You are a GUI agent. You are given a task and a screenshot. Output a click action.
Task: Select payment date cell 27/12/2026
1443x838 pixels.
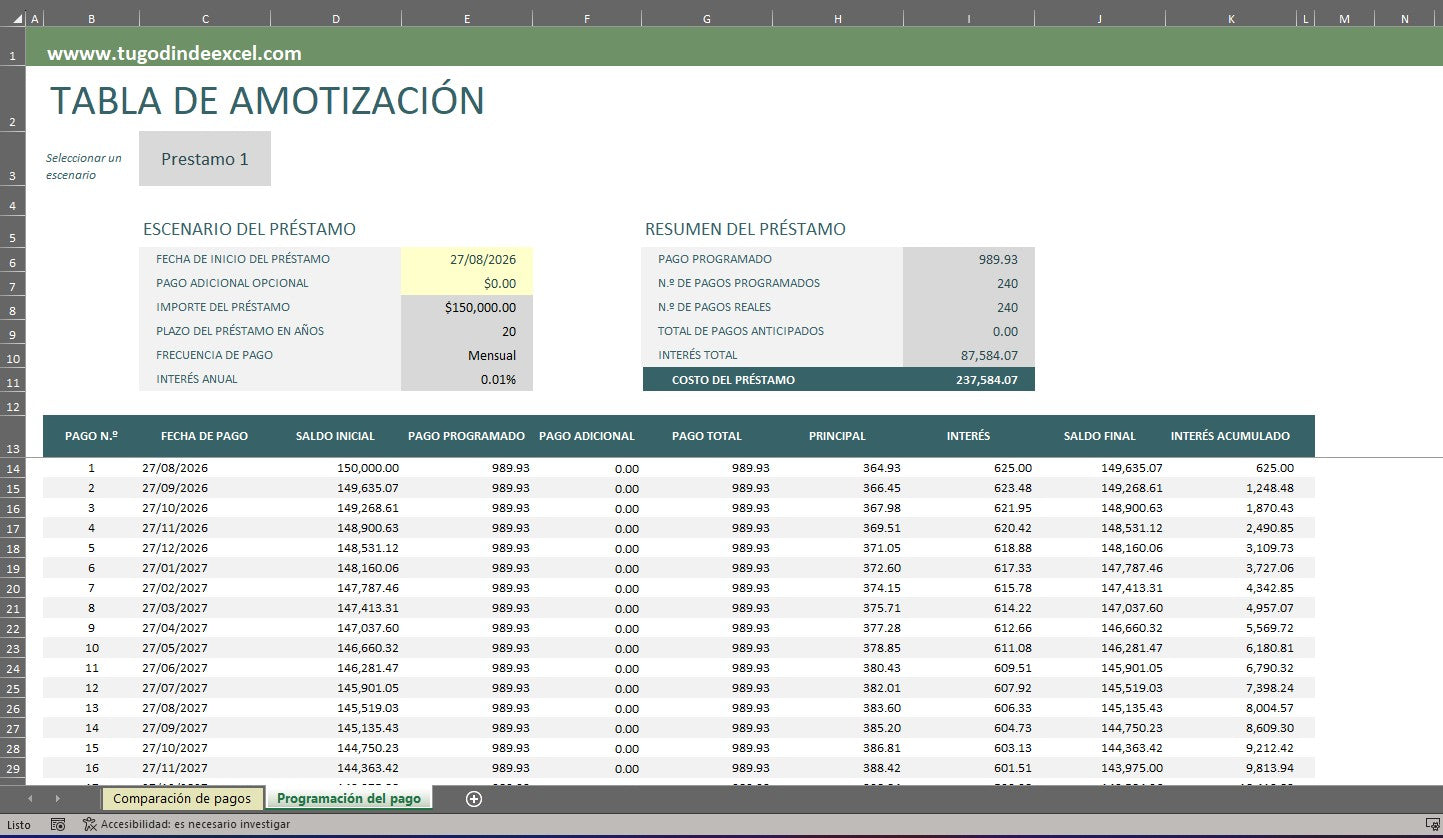click(204, 548)
